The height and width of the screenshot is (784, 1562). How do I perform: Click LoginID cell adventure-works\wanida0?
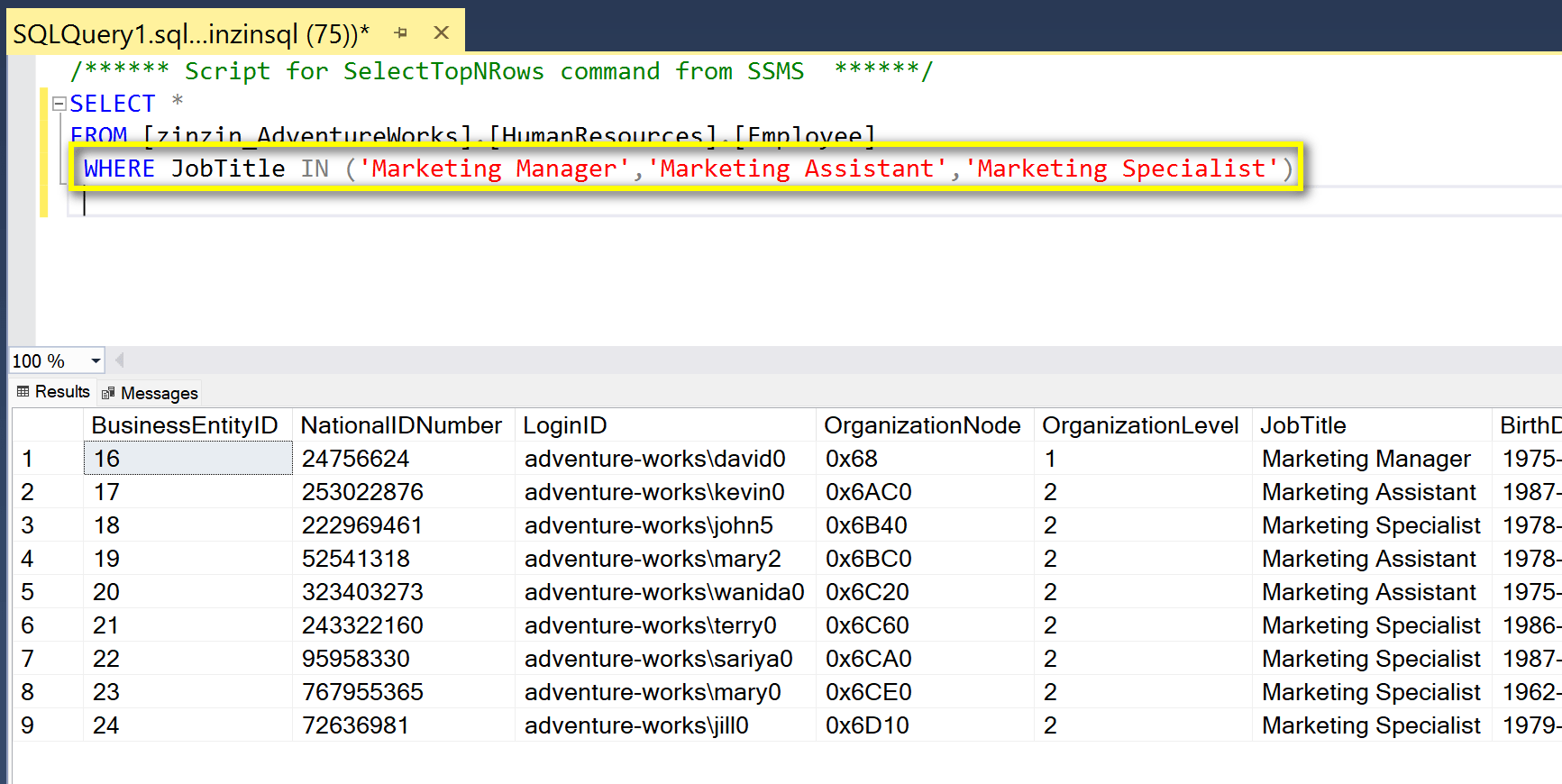point(665,592)
